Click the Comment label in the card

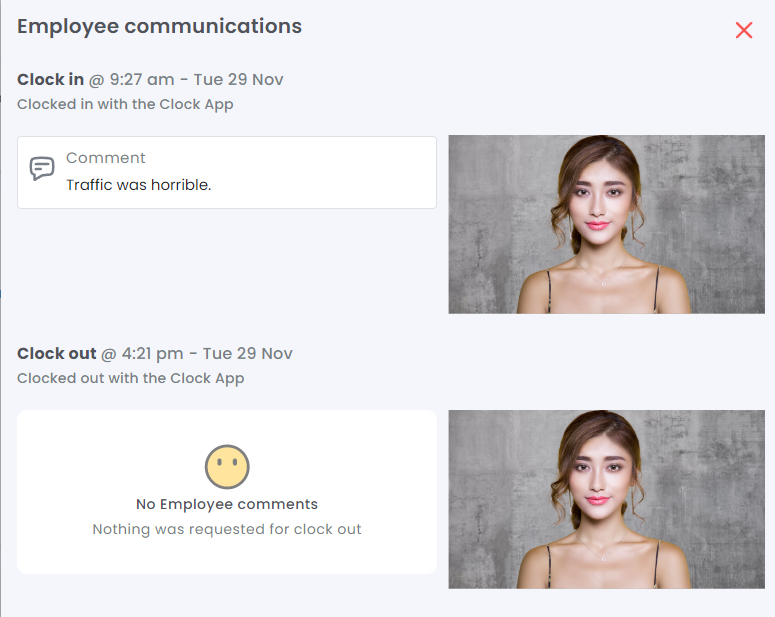[105, 158]
